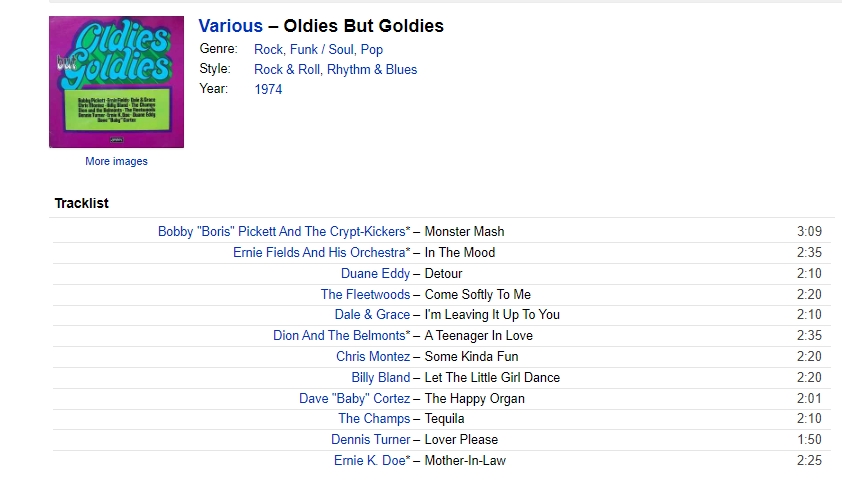Image resolution: width=842 pixels, height=485 pixels.
Task: Open the Oldies But Goldies album cover
Action: pyautogui.click(x=117, y=82)
